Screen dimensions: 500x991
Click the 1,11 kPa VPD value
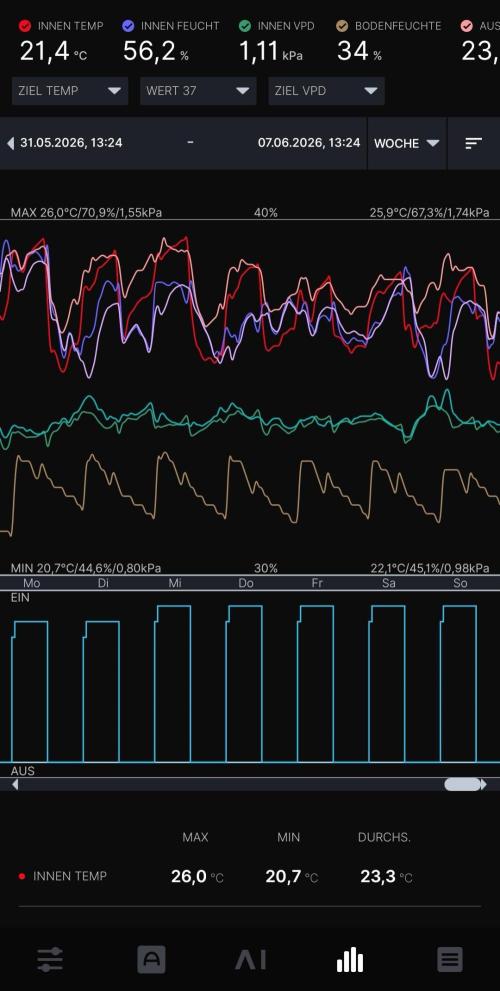271,51
